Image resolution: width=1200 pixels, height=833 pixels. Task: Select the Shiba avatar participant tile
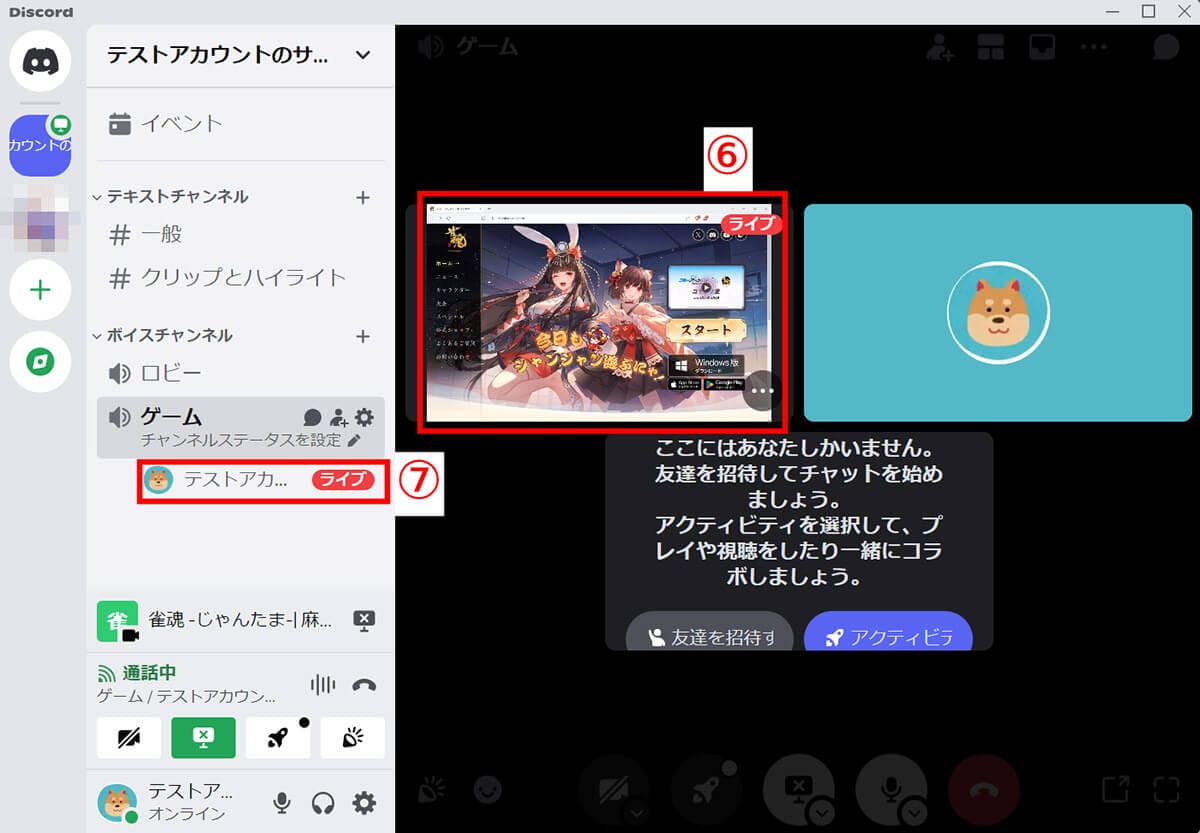(x=998, y=313)
